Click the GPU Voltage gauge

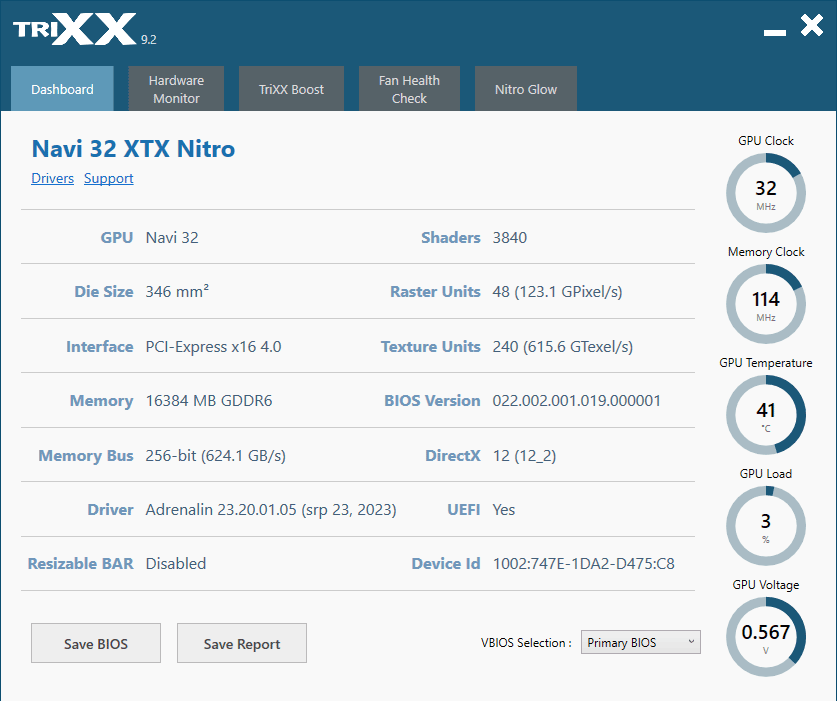click(766, 637)
